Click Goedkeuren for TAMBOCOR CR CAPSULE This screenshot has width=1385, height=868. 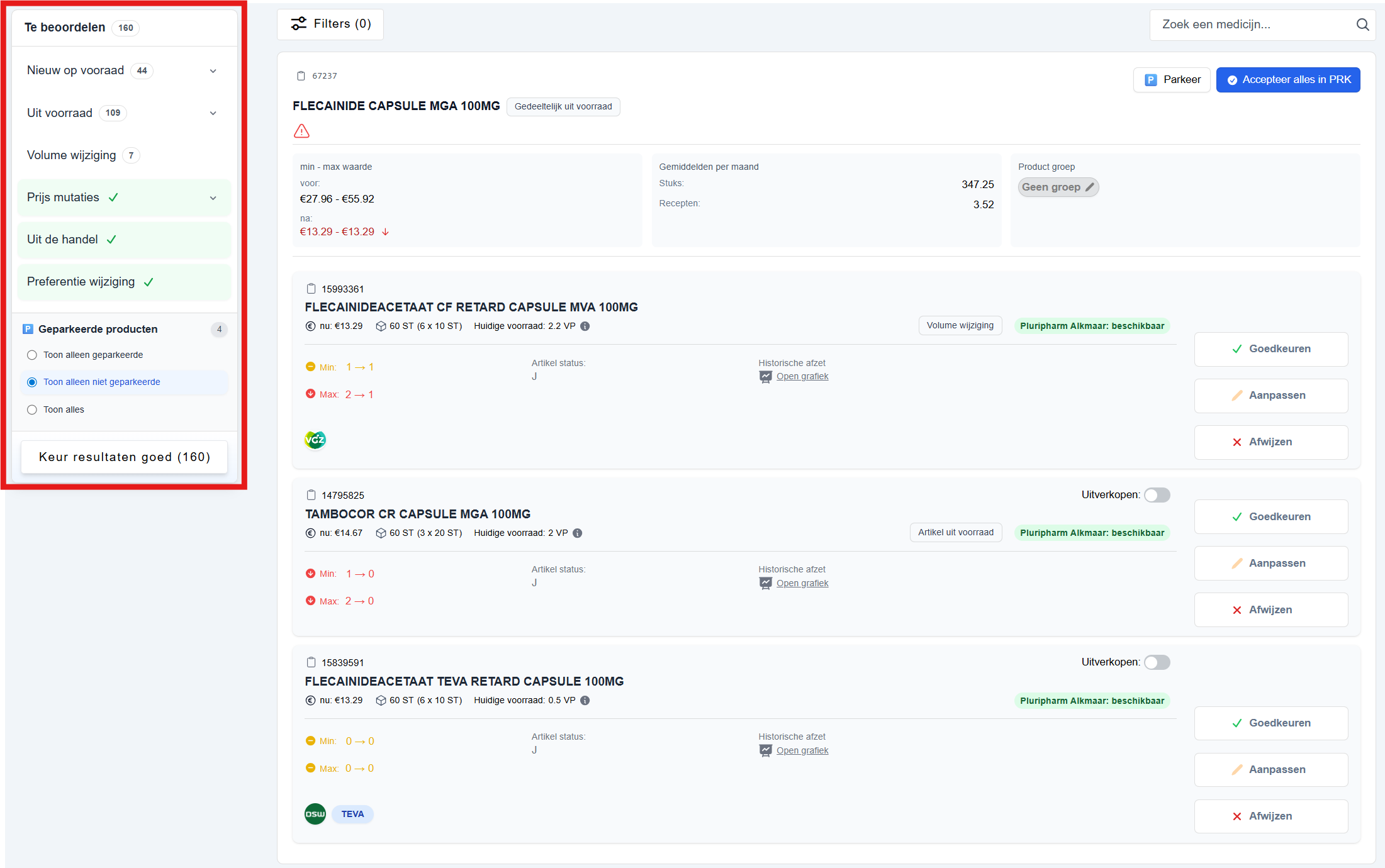[x=1271, y=516]
